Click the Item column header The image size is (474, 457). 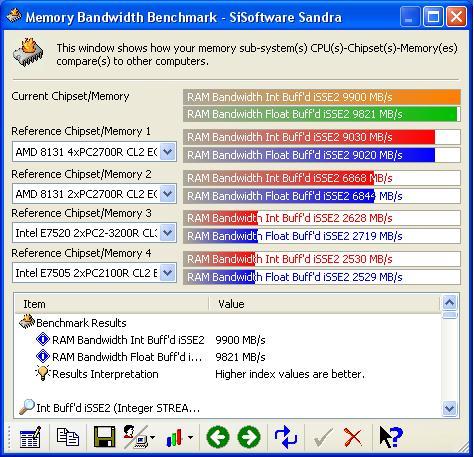[112, 304]
